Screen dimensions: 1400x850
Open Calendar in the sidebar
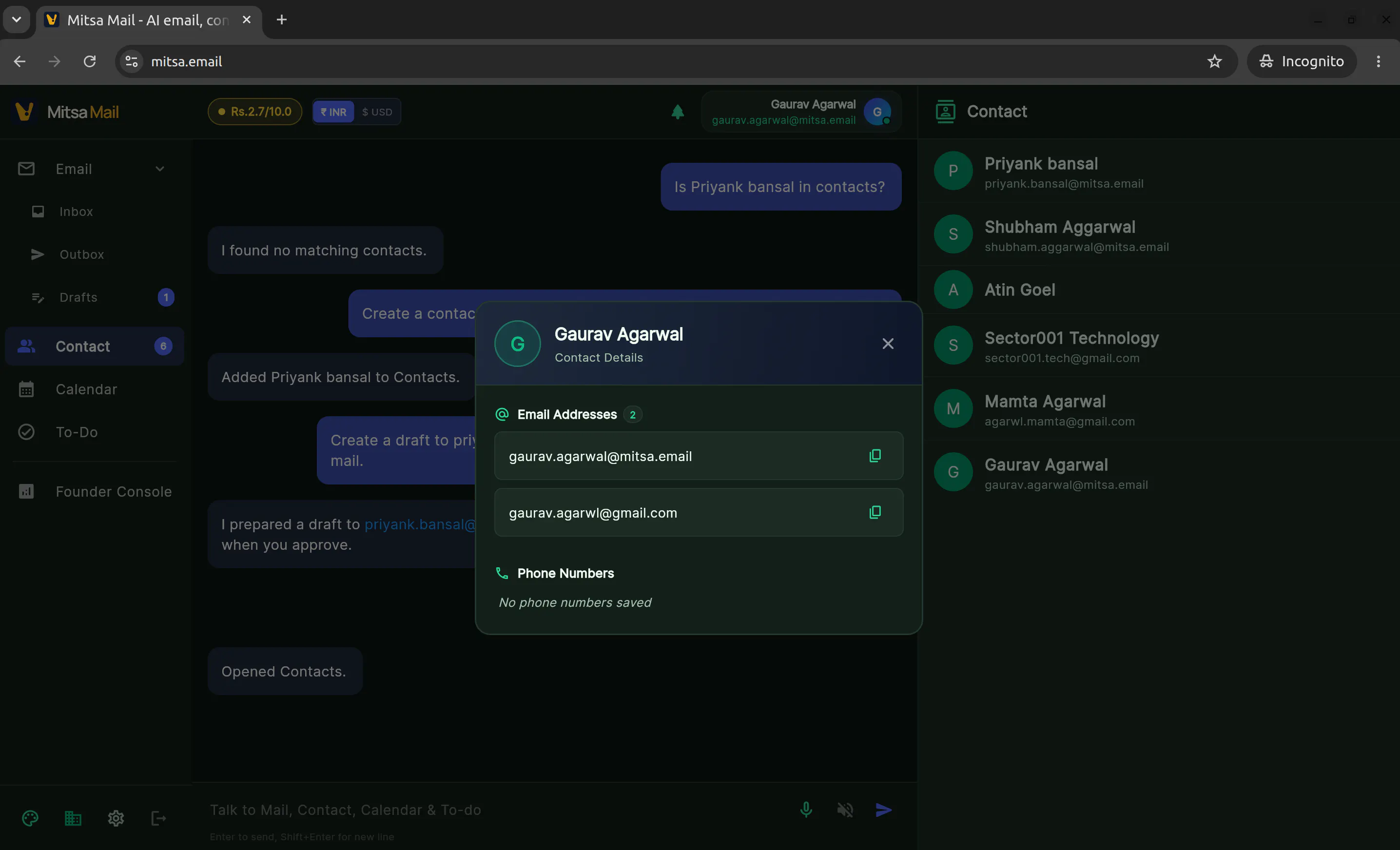point(94,389)
